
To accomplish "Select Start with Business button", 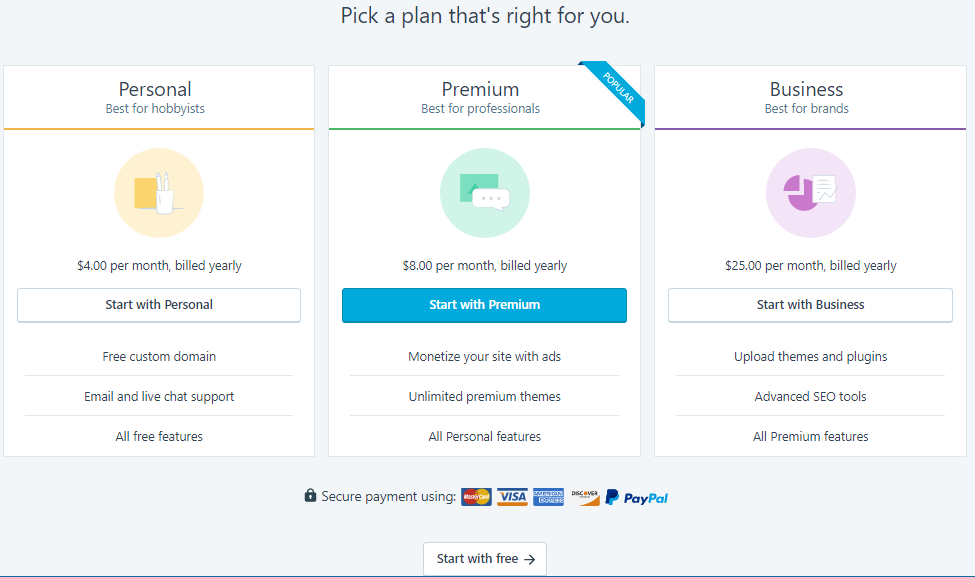I will pos(810,305).
